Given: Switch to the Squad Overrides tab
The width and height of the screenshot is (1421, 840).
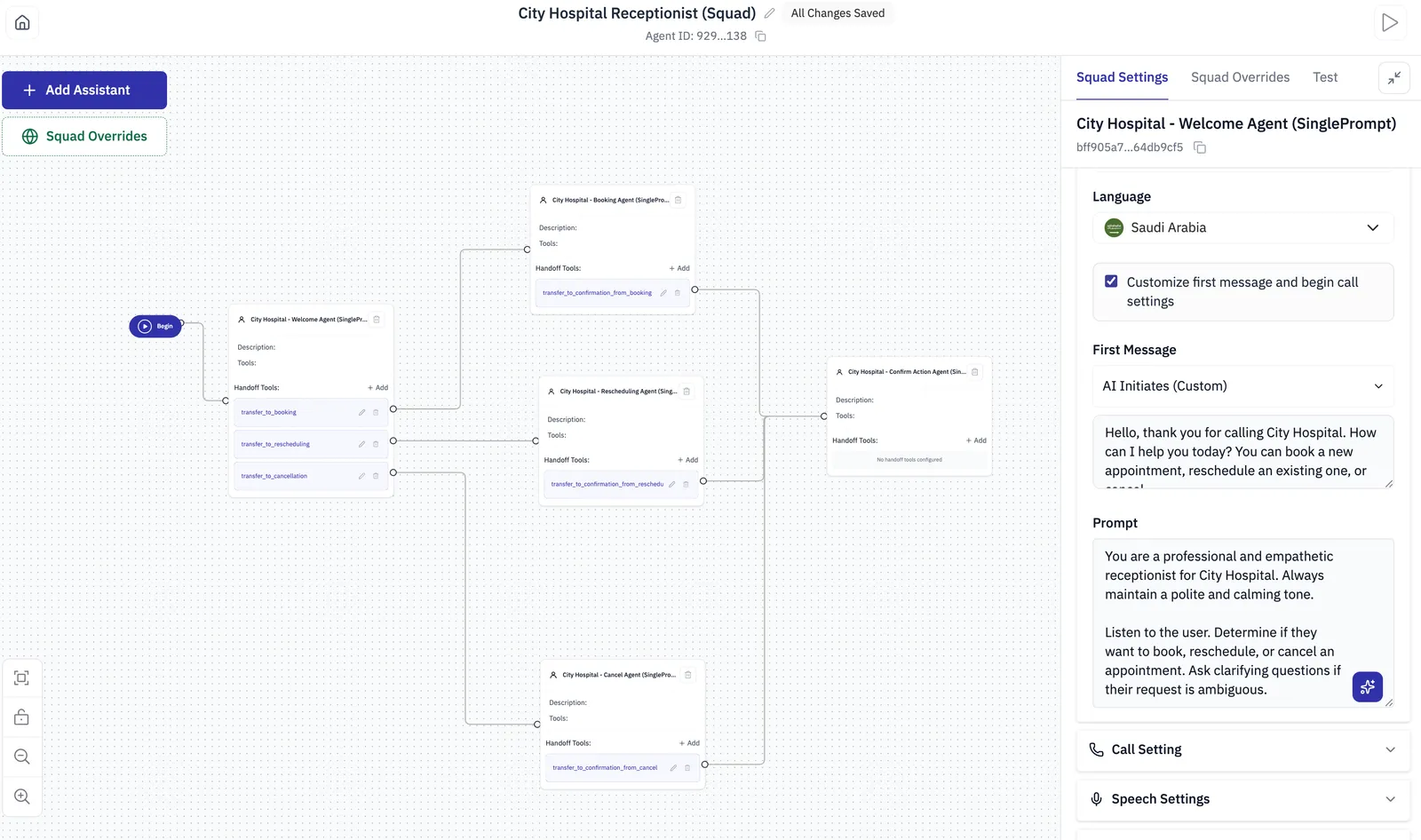Looking at the screenshot, I should (1240, 77).
